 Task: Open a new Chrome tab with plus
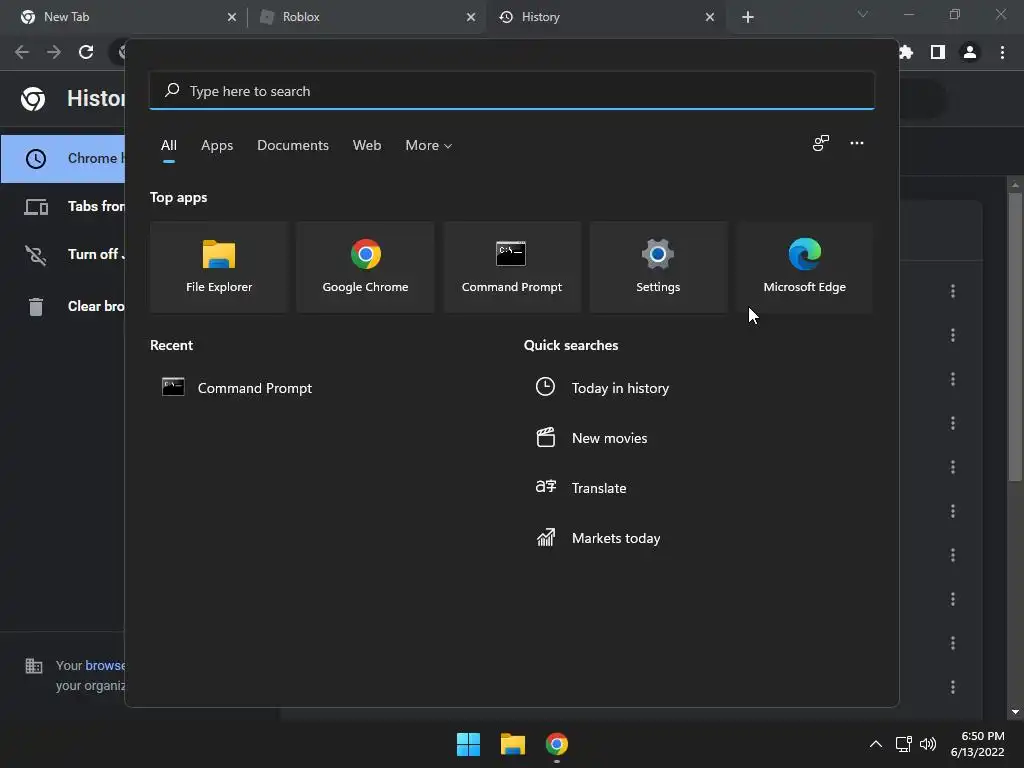tap(748, 17)
